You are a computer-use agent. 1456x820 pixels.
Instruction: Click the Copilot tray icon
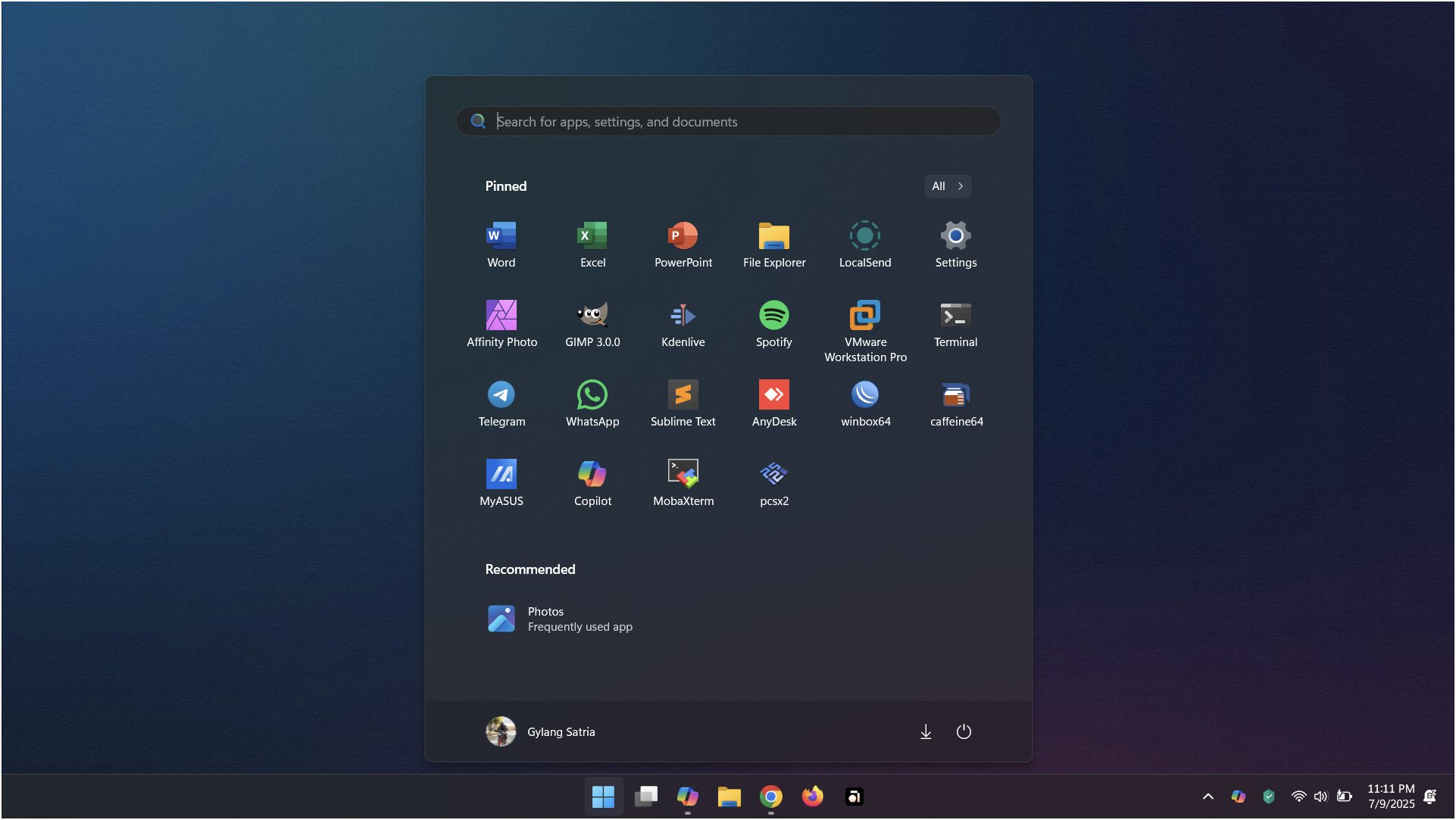pyautogui.click(x=1239, y=797)
